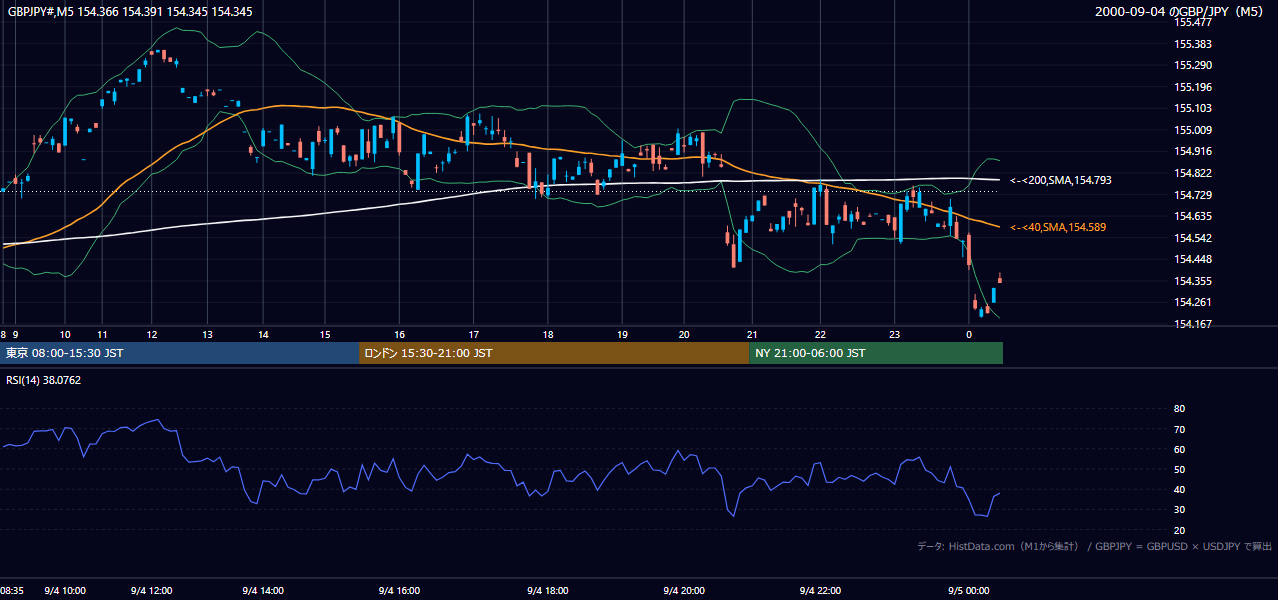Screen dimensions: 1278x600
Task: Click RSI axis level 30
Action: pyautogui.click(x=1179, y=509)
